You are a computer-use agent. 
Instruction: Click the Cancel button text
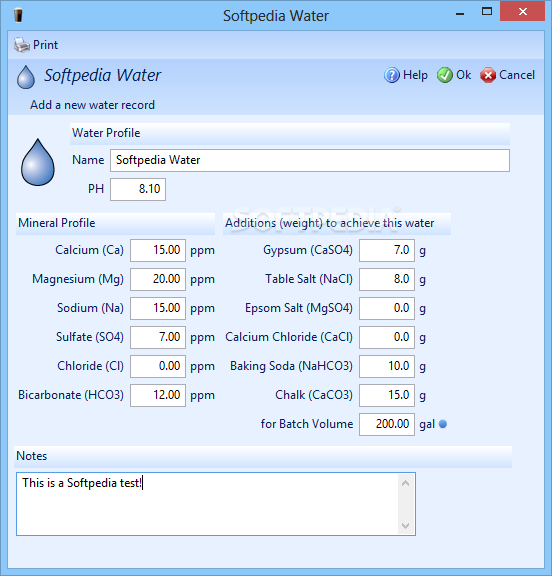pos(517,75)
